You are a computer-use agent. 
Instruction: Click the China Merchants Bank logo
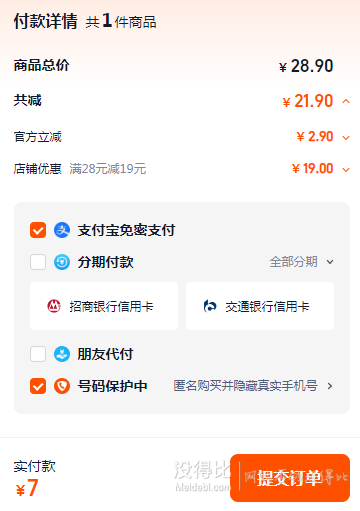pyautogui.click(x=54, y=306)
